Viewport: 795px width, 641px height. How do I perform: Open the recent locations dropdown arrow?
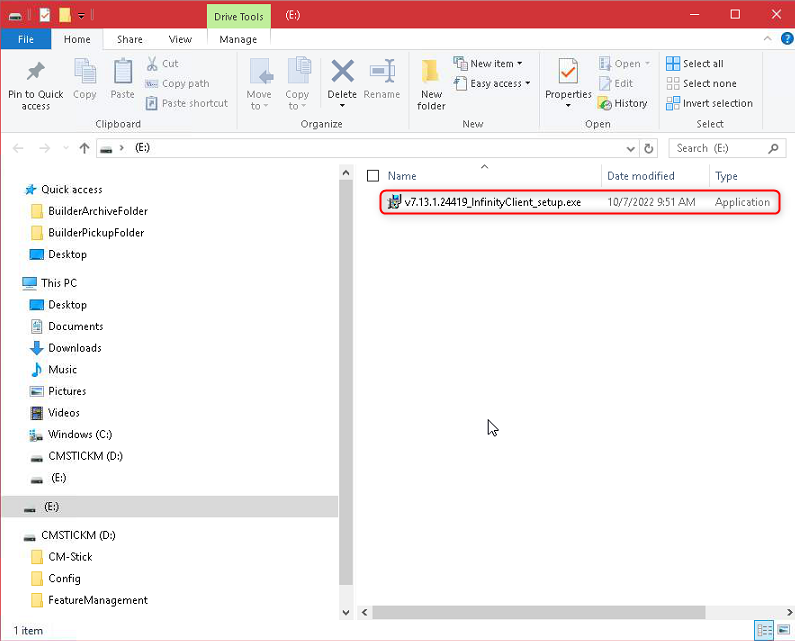click(x=65, y=148)
